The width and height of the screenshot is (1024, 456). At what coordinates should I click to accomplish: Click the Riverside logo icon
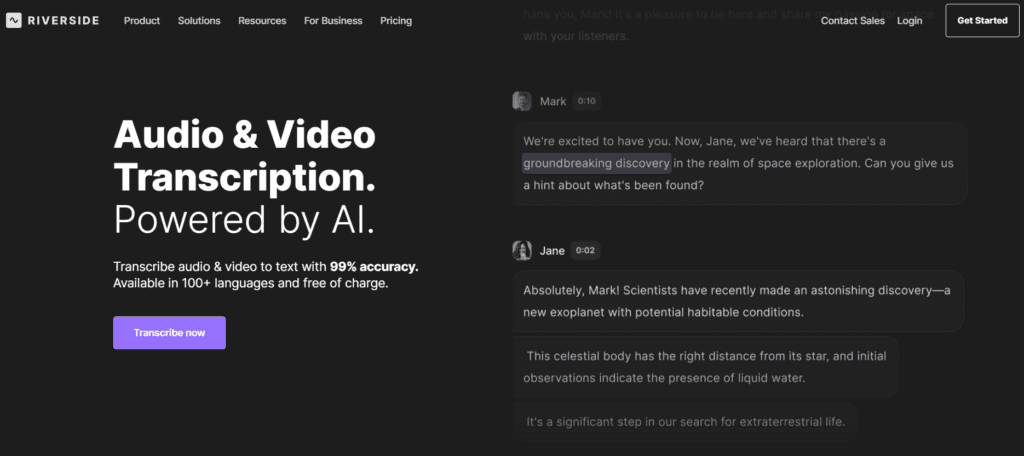(x=14, y=21)
